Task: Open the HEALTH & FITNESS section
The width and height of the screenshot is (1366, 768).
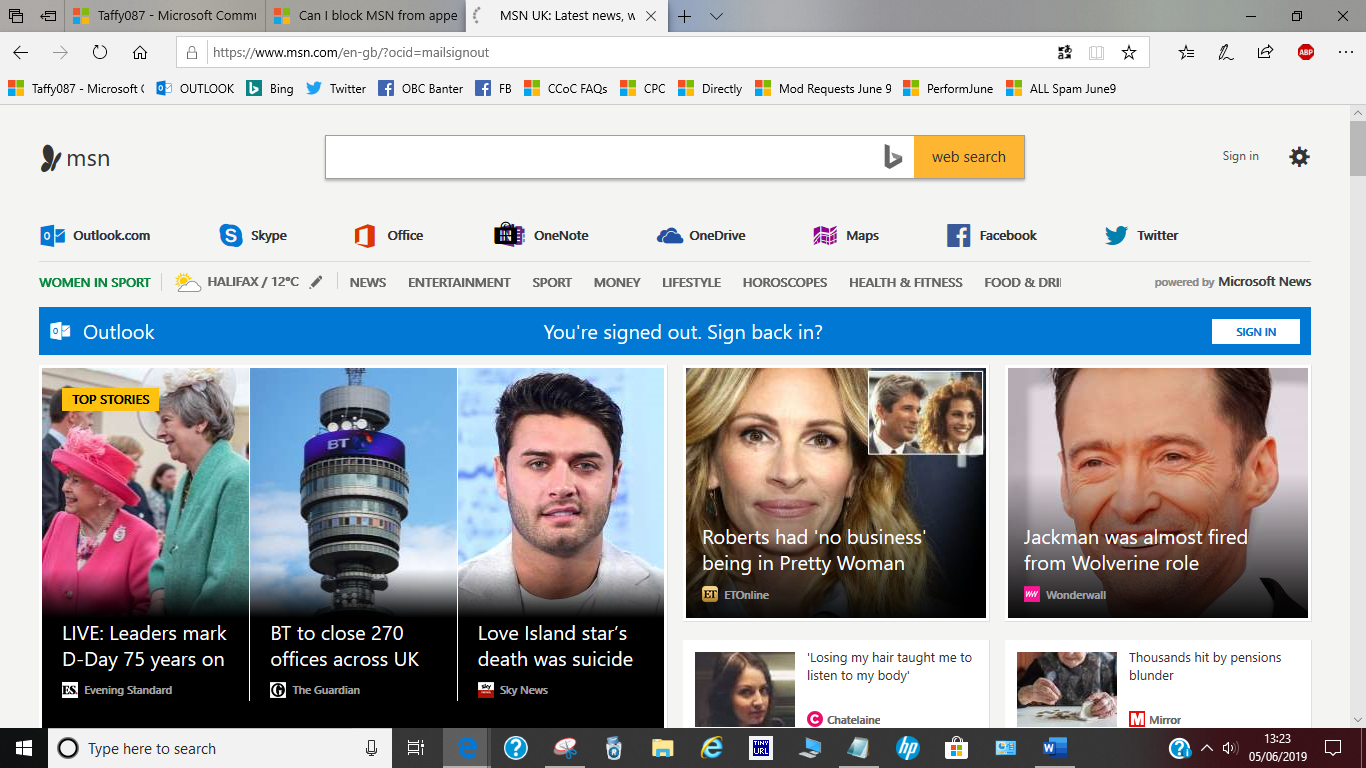Action: pos(906,282)
